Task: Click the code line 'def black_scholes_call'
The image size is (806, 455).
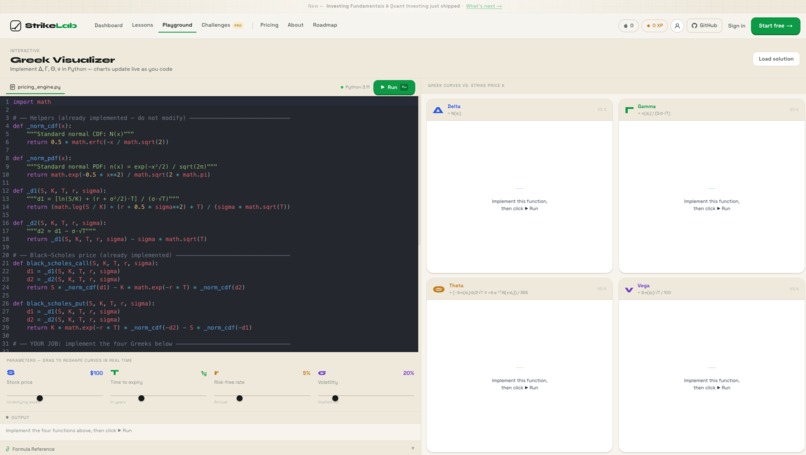Action: pos(85,263)
